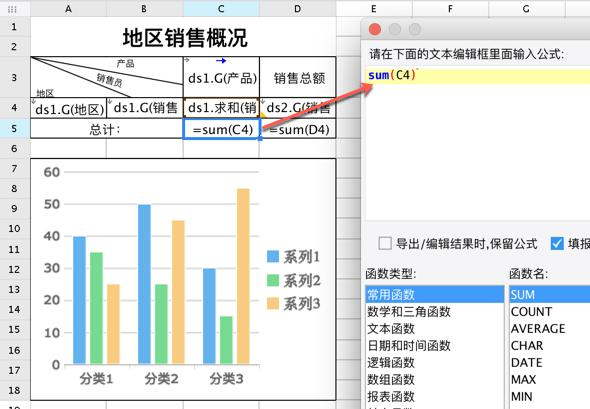The height and width of the screenshot is (409, 590).
Task: Select column A header
Action: pos(68,9)
